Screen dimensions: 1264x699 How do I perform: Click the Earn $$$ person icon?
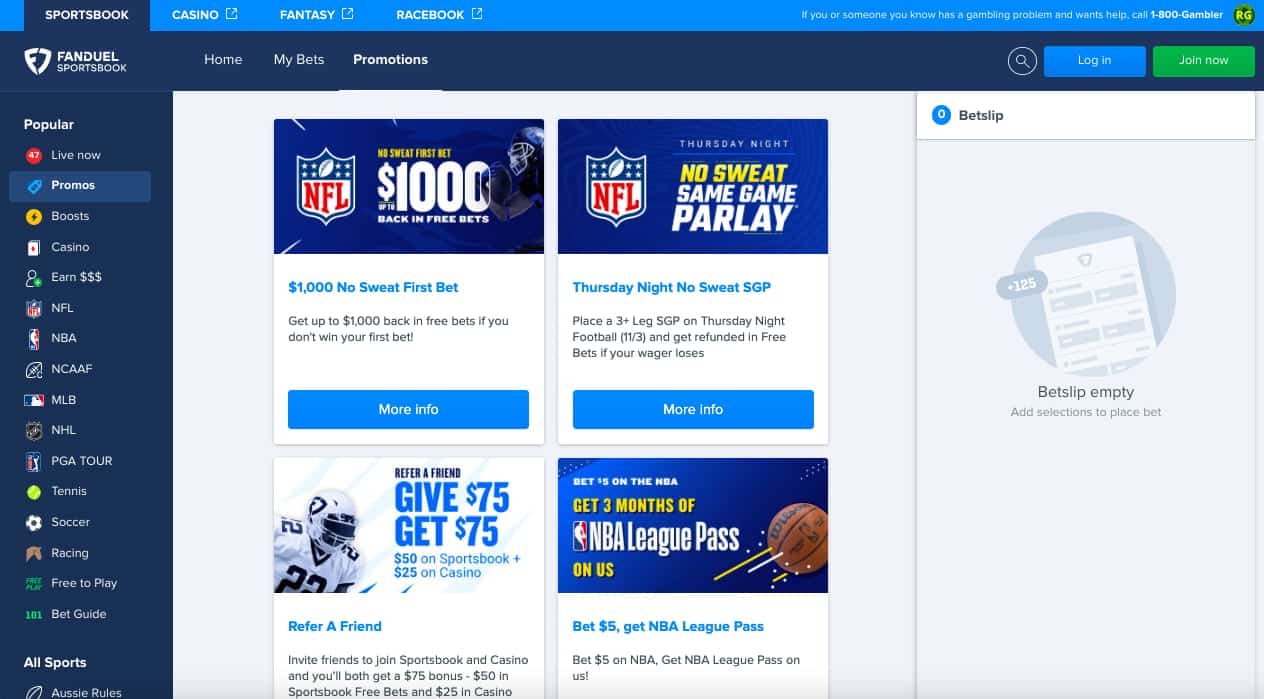click(34, 278)
